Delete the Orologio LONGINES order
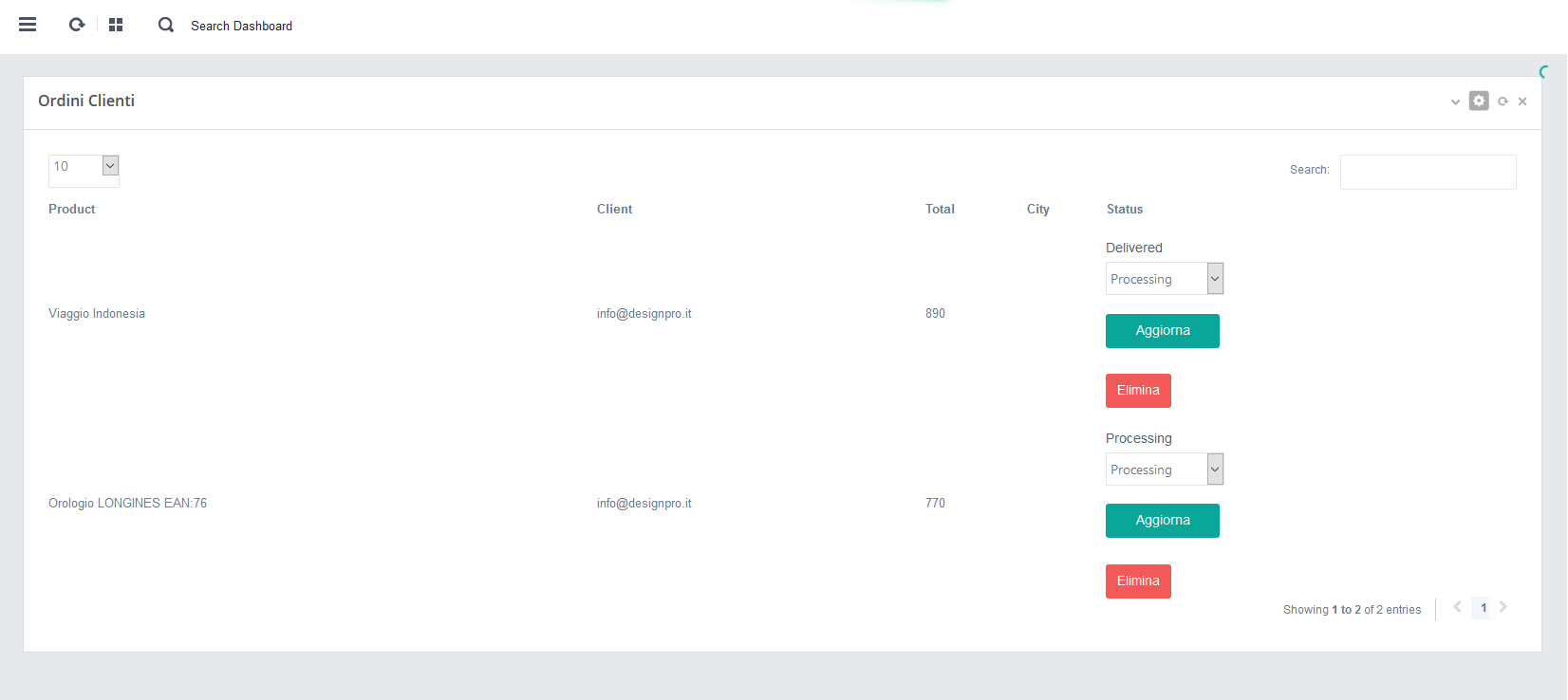The image size is (1568, 700). 1138,581
